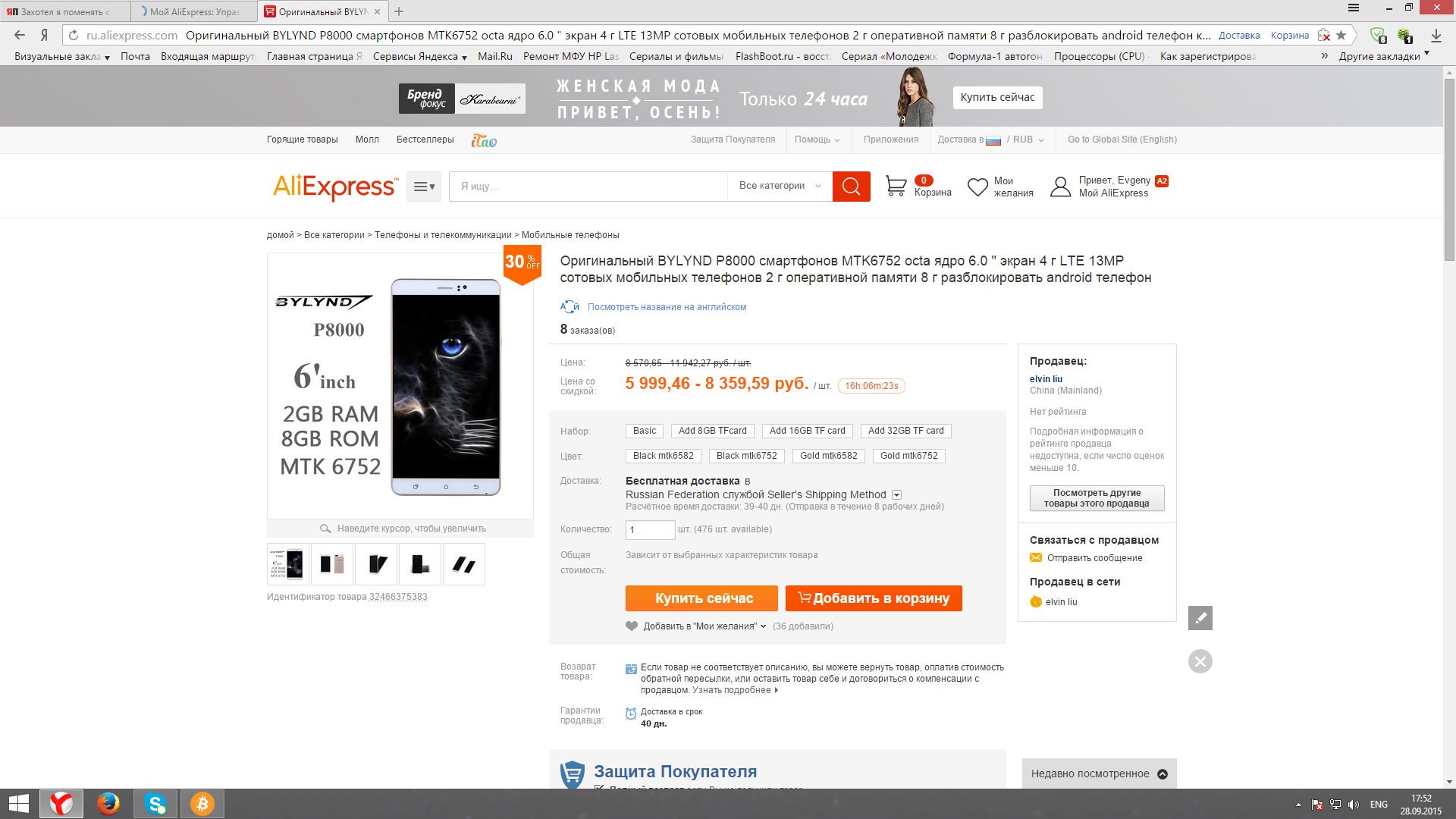Click Отправить сообщение seller link

pyautogui.click(x=1094, y=558)
